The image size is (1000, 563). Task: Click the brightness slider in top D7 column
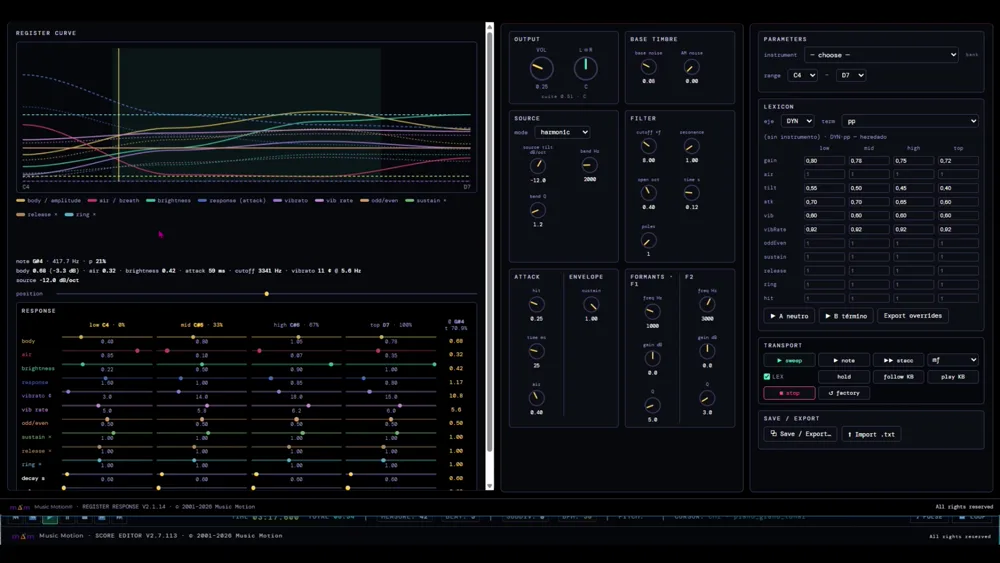click(391, 364)
